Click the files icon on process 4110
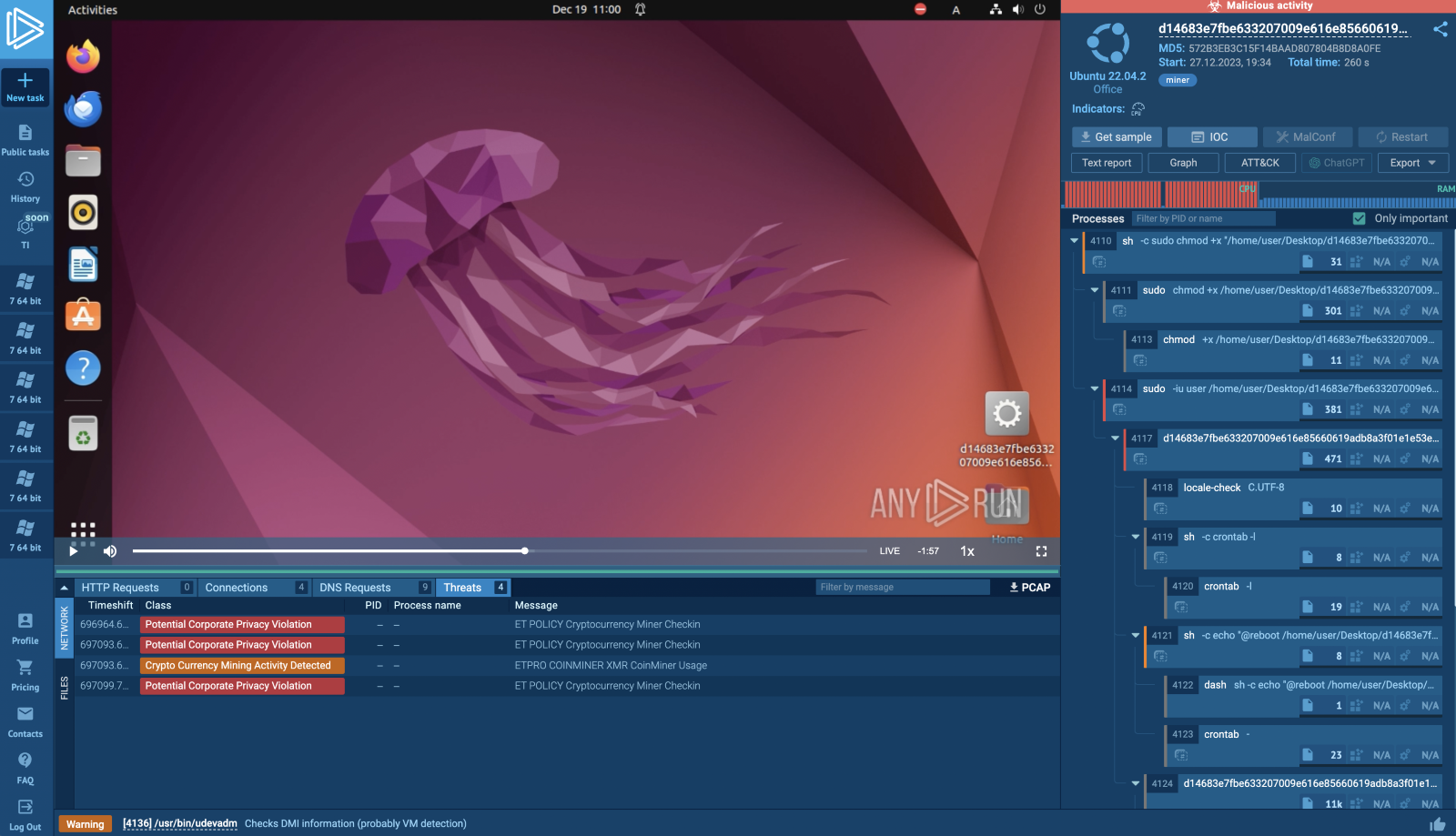This screenshot has height=836, width=1456. [x=1308, y=261]
